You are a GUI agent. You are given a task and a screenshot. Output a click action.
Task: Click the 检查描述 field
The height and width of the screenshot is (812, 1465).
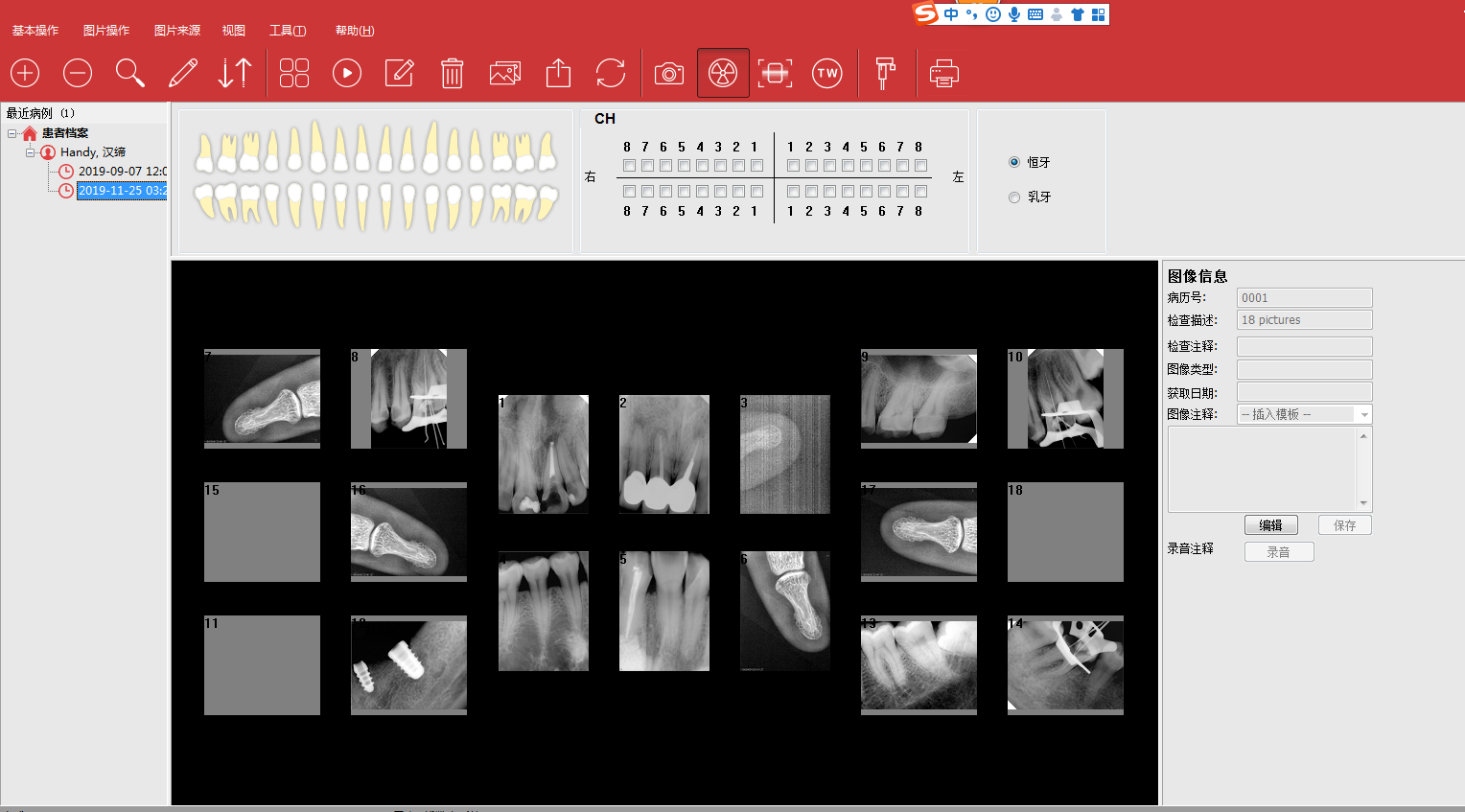[1305, 320]
